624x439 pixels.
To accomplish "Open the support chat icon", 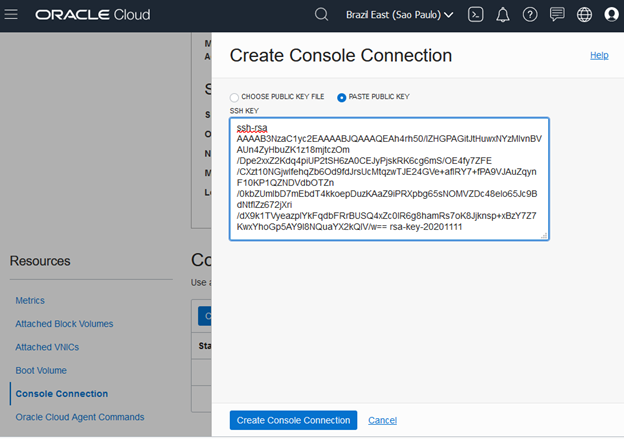I will 557,15.
